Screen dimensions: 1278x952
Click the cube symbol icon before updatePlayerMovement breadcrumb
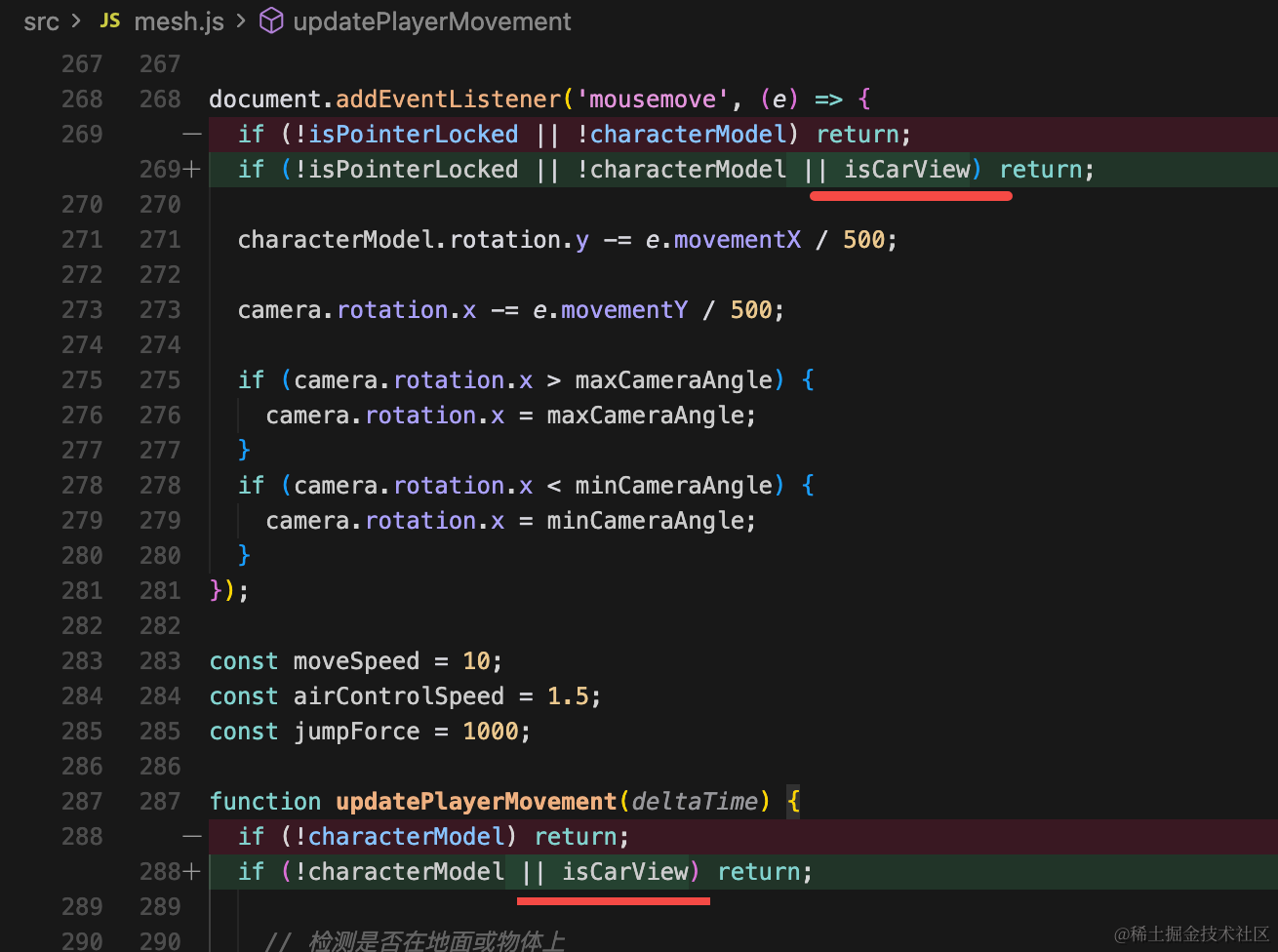pyautogui.click(x=271, y=21)
